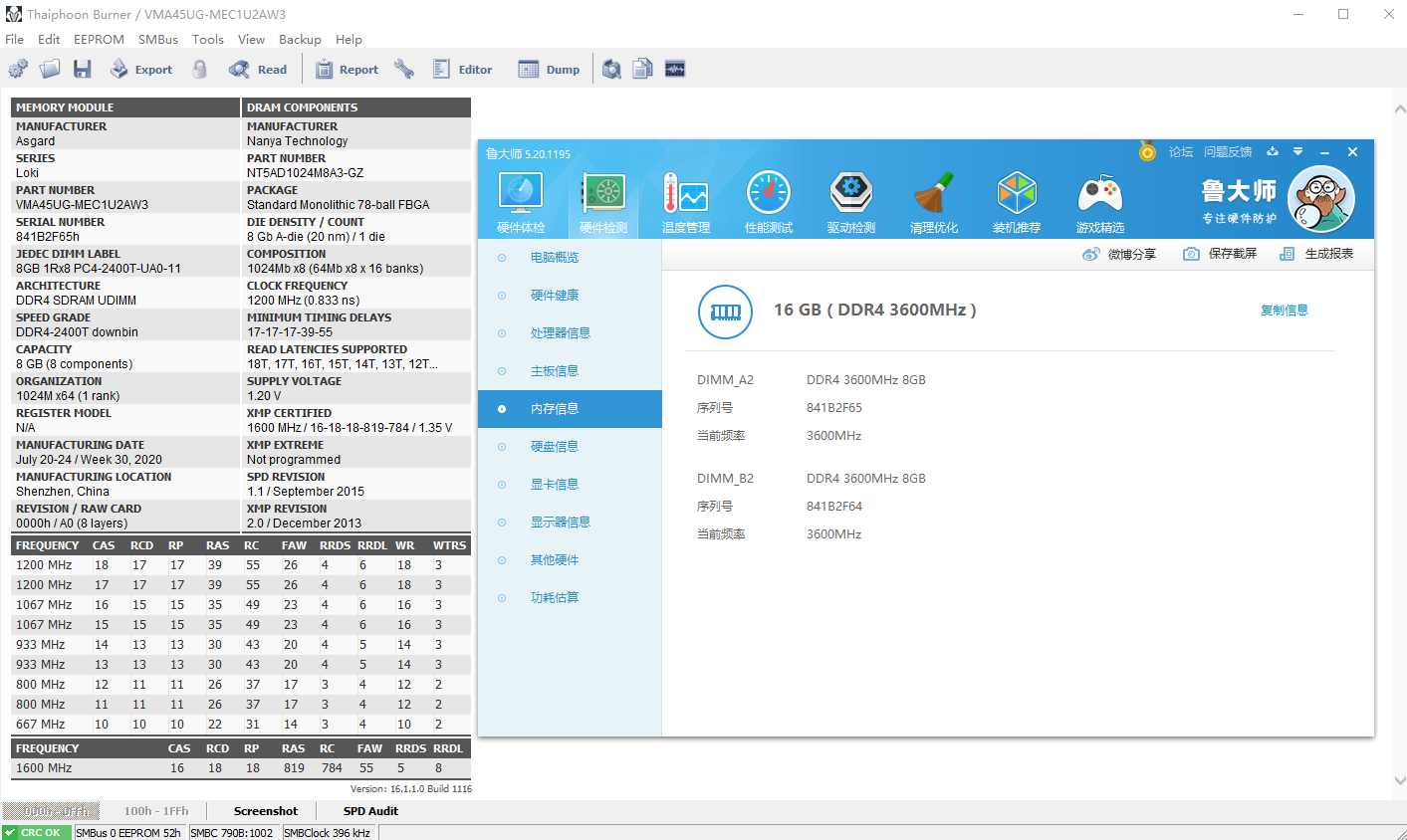Open the Report toolbar button
This screenshot has width=1407, height=840.
click(x=347, y=69)
